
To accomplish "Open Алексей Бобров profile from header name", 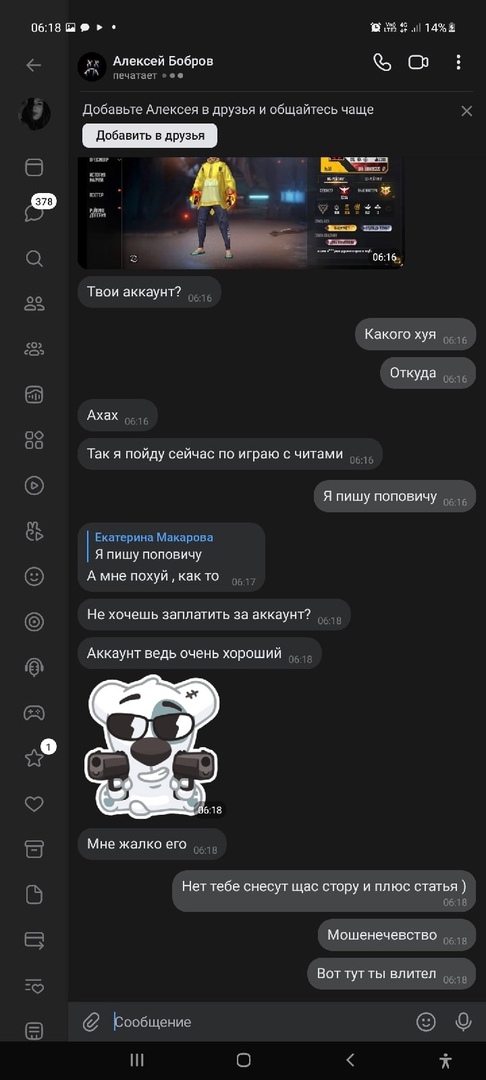I will (163, 61).
